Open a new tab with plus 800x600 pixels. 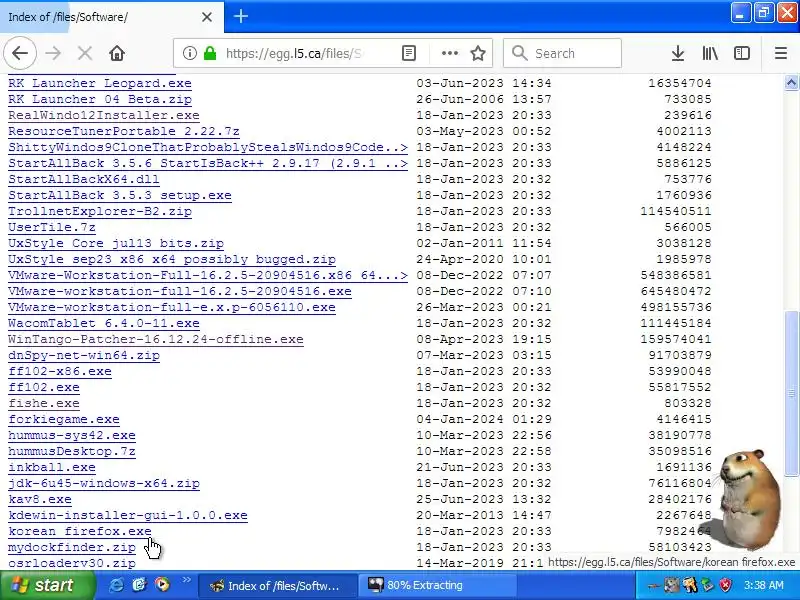(x=241, y=17)
